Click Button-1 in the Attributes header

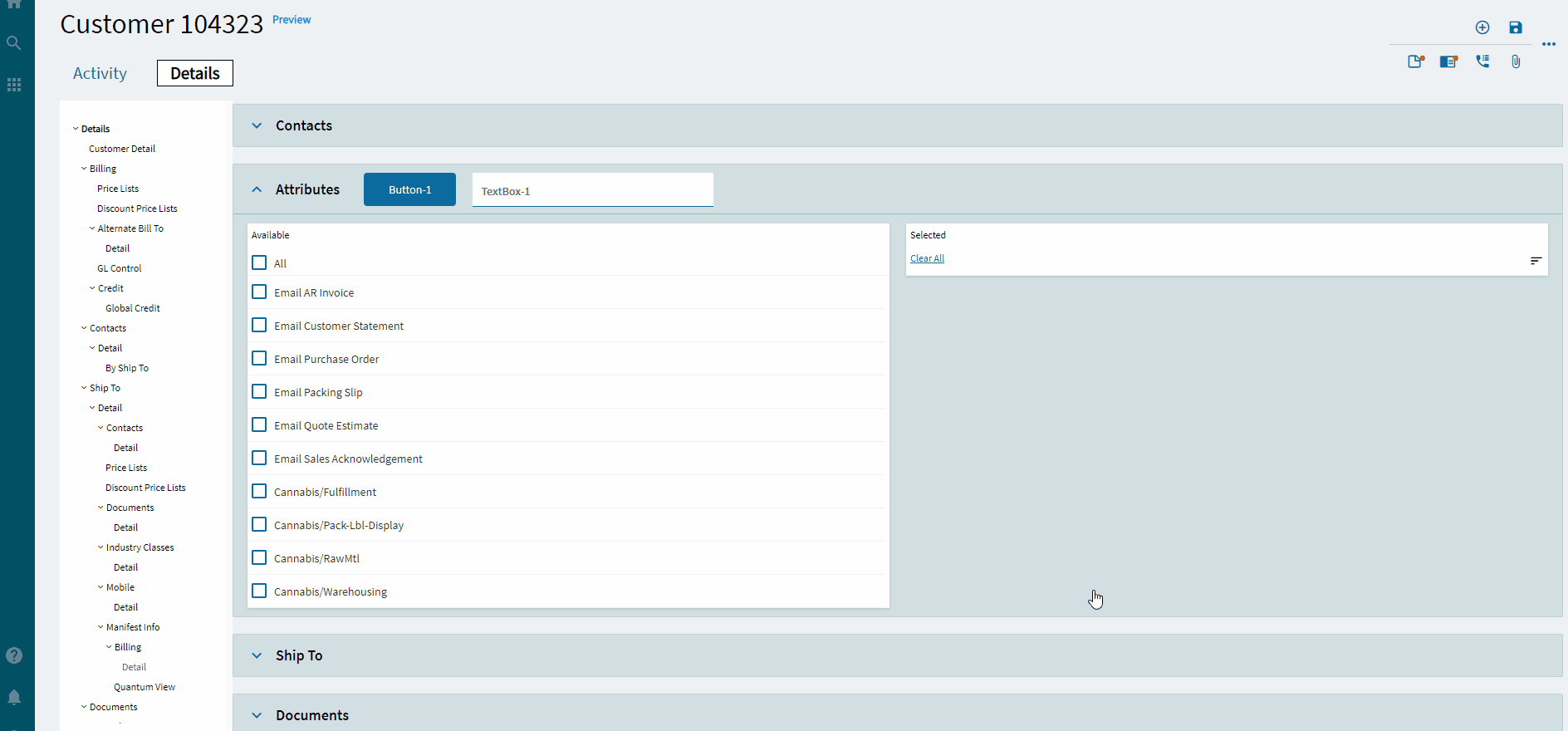[x=409, y=189]
